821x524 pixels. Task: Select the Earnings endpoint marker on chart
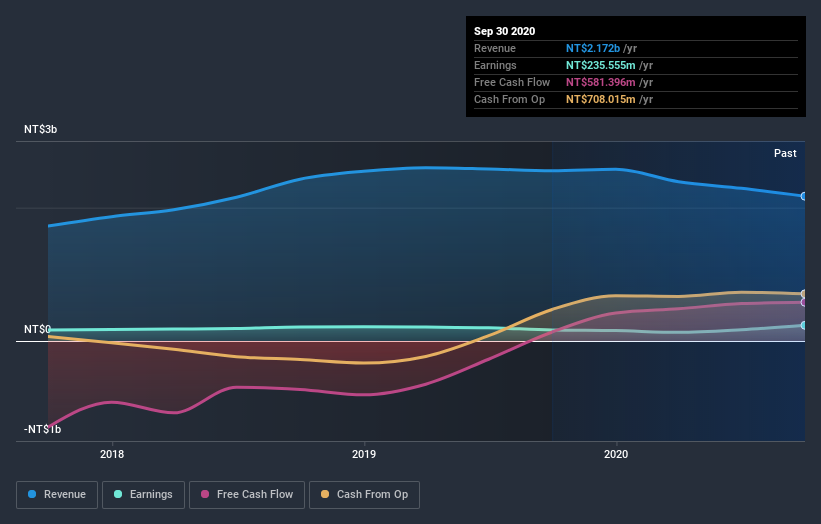click(x=804, y=326)
